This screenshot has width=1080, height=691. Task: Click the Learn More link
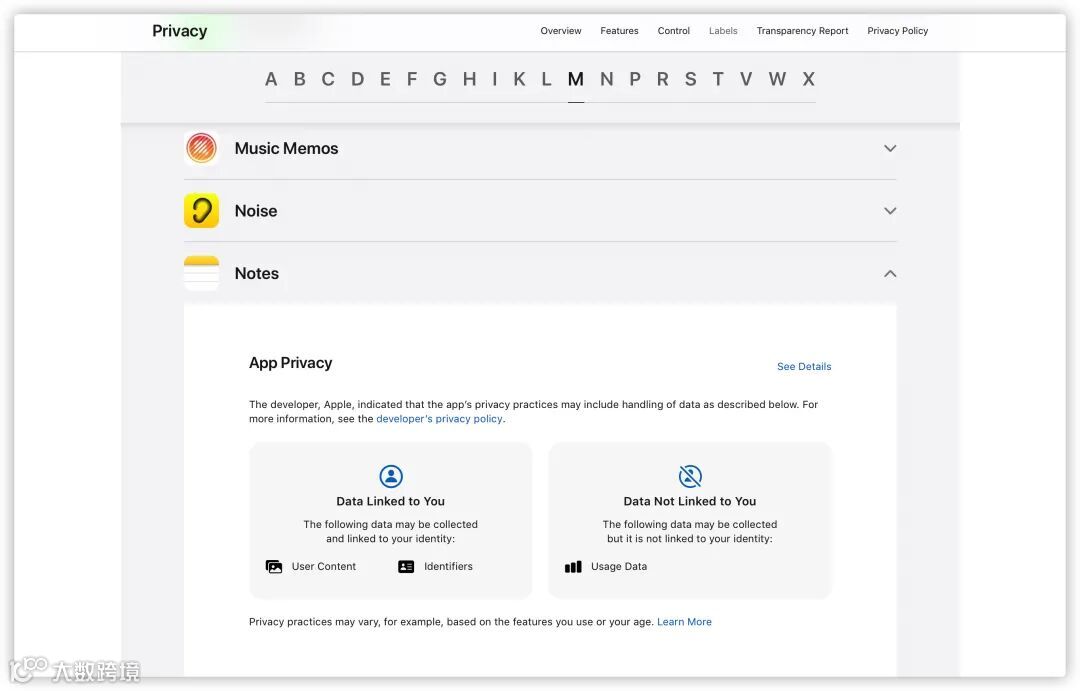pos(684,621)
